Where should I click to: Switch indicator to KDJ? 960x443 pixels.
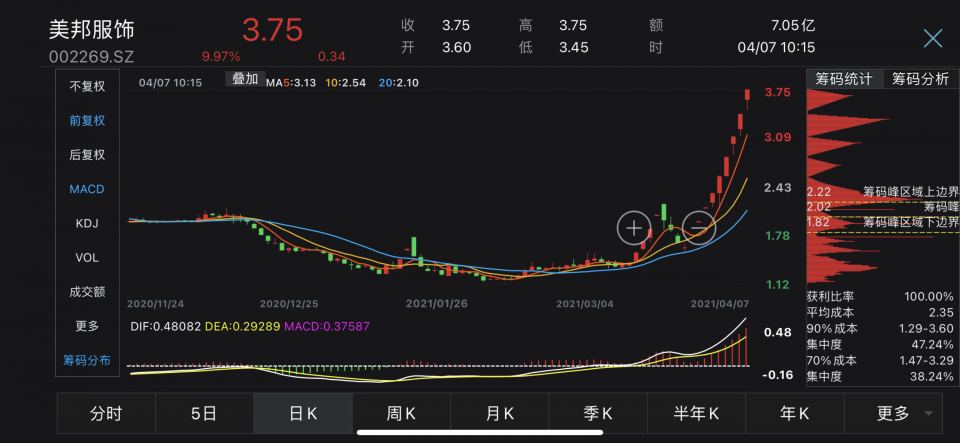pos(87,223)
